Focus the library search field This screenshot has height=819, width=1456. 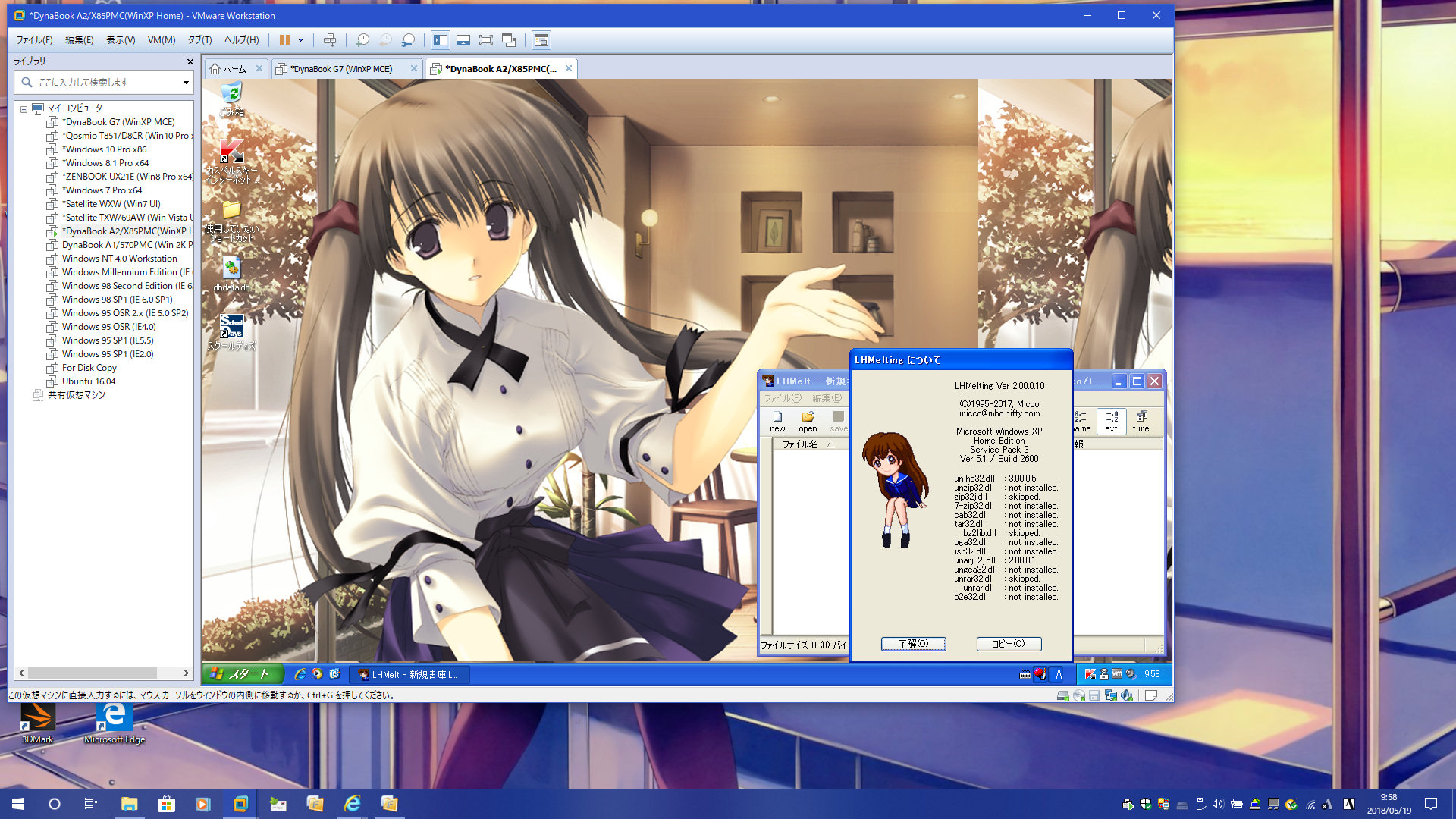(102, 82)
